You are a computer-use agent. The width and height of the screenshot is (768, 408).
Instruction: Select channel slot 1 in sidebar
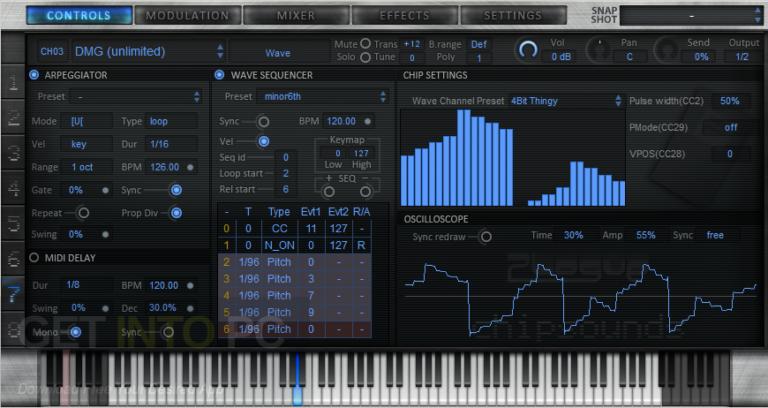click(x=13, y=80)
